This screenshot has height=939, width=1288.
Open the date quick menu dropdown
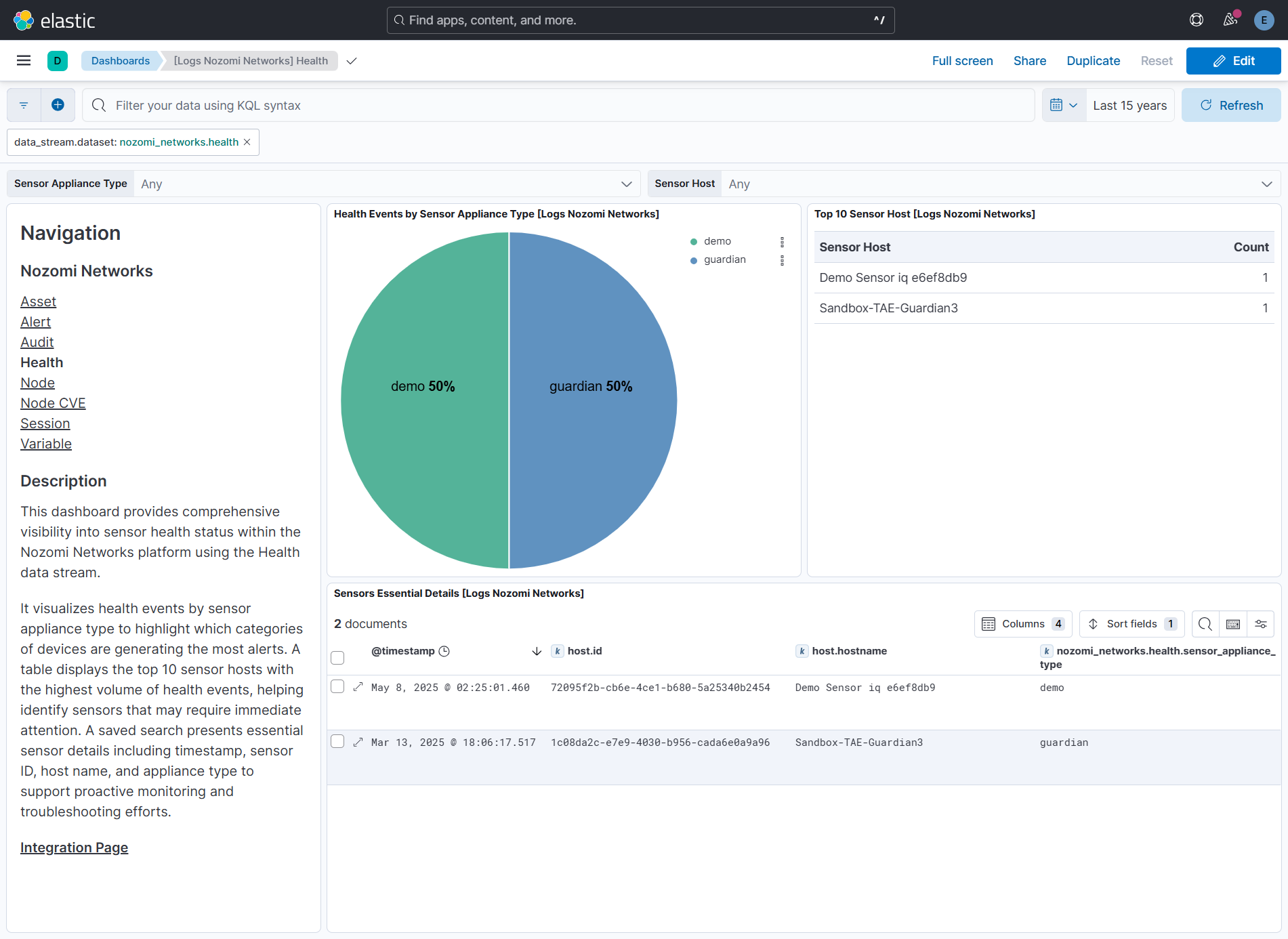pyautogui.click(x=1064, y=105)
